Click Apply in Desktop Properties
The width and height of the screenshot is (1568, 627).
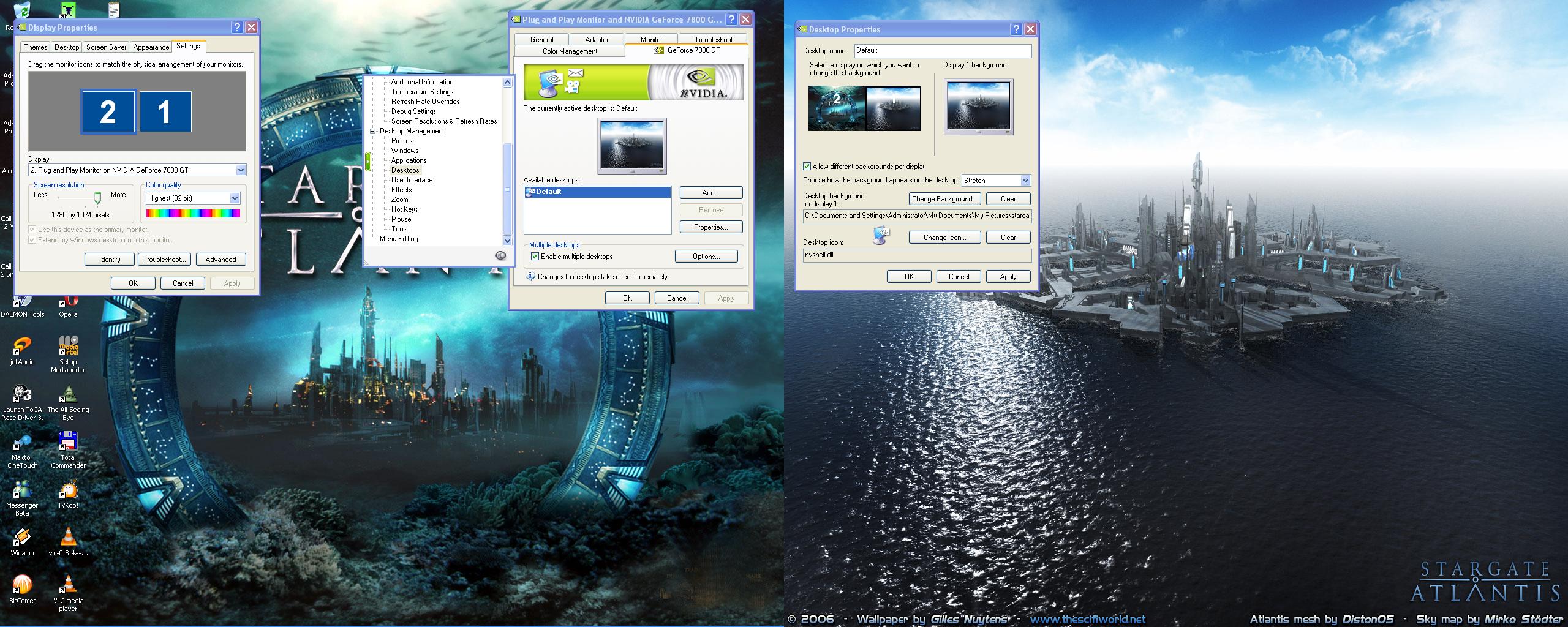(x=1008, y=277)
